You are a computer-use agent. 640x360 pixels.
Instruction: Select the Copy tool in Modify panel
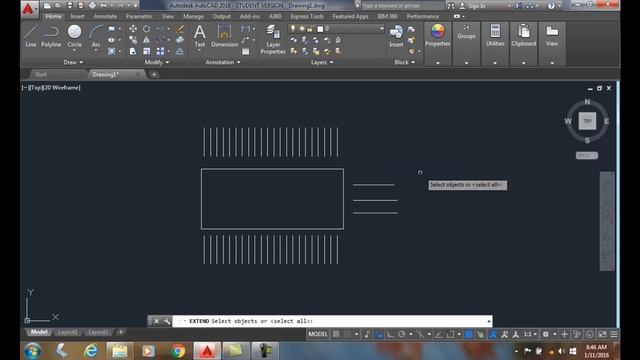click(x=133, y=40)
